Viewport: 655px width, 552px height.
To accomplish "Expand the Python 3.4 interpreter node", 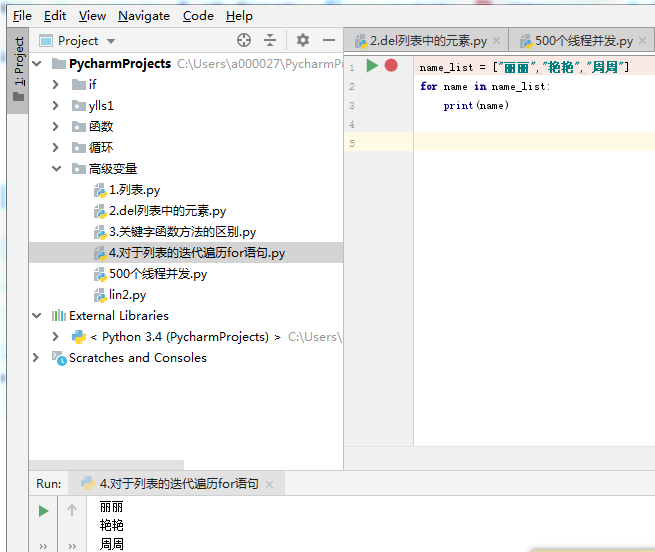I will [56, 336].
